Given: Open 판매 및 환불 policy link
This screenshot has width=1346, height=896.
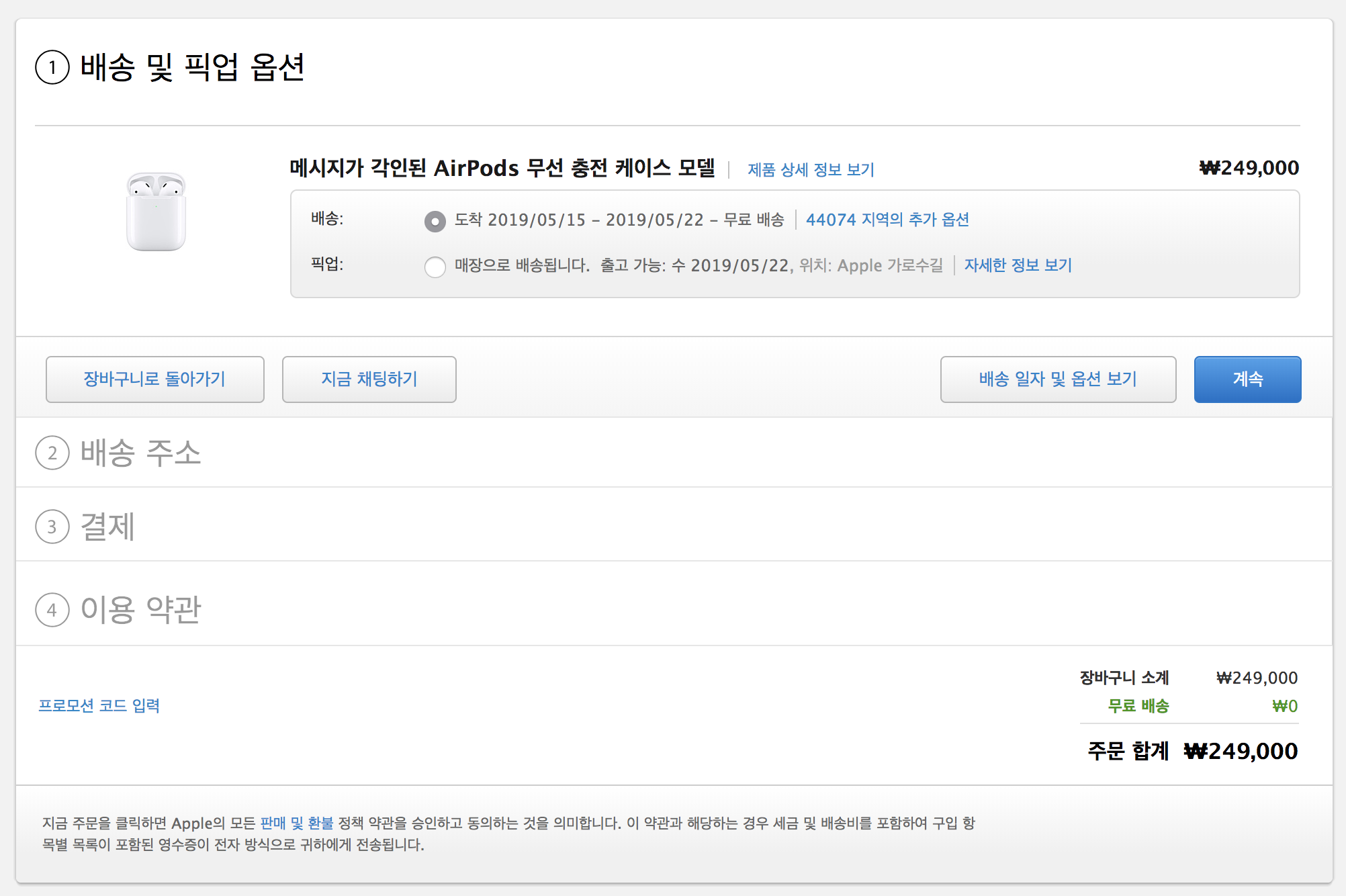Looking at the screenshot, I should click(296, 823).
